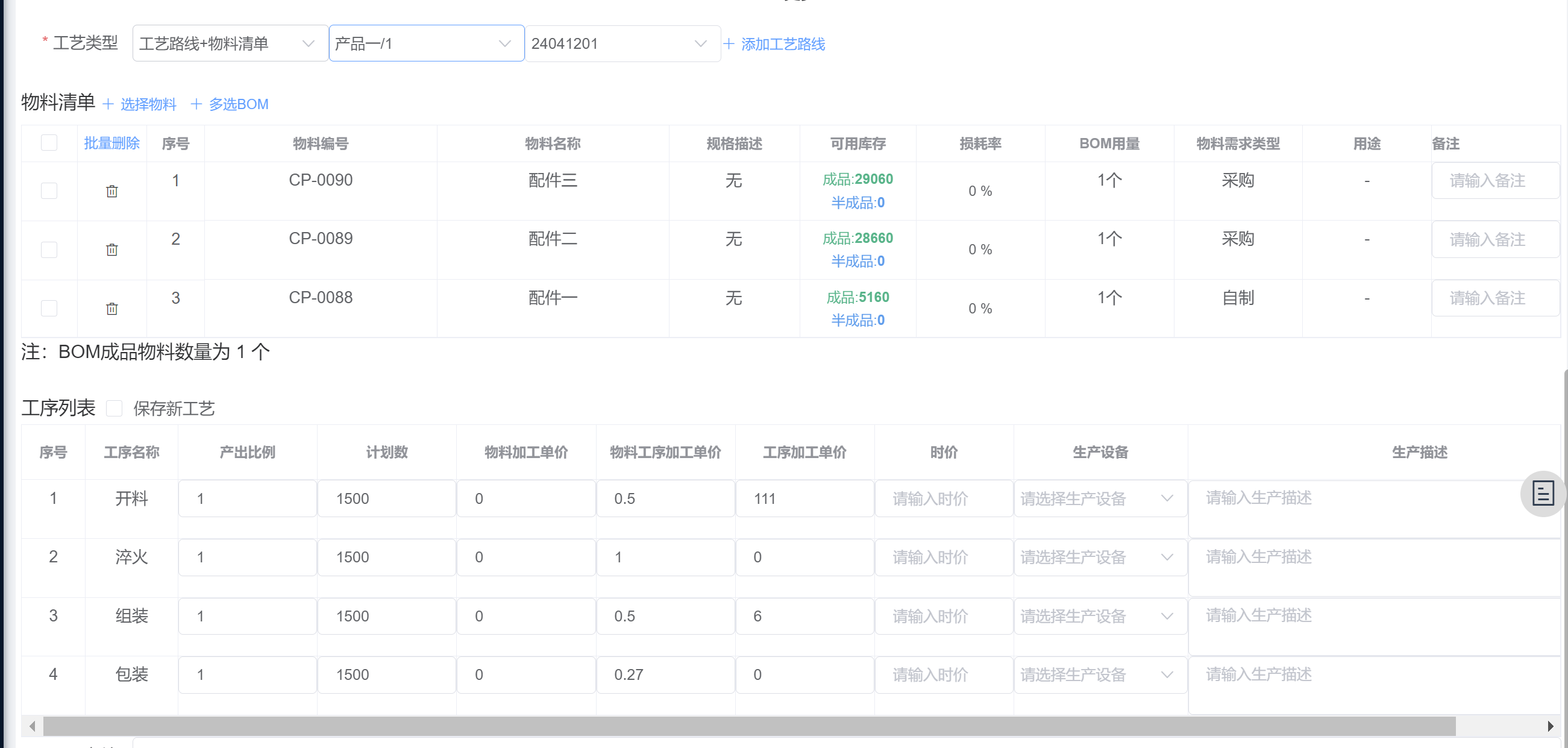Click 计划数 field for 开料
The width and height of the screenshot is (1568, 748).
[386, 498]
